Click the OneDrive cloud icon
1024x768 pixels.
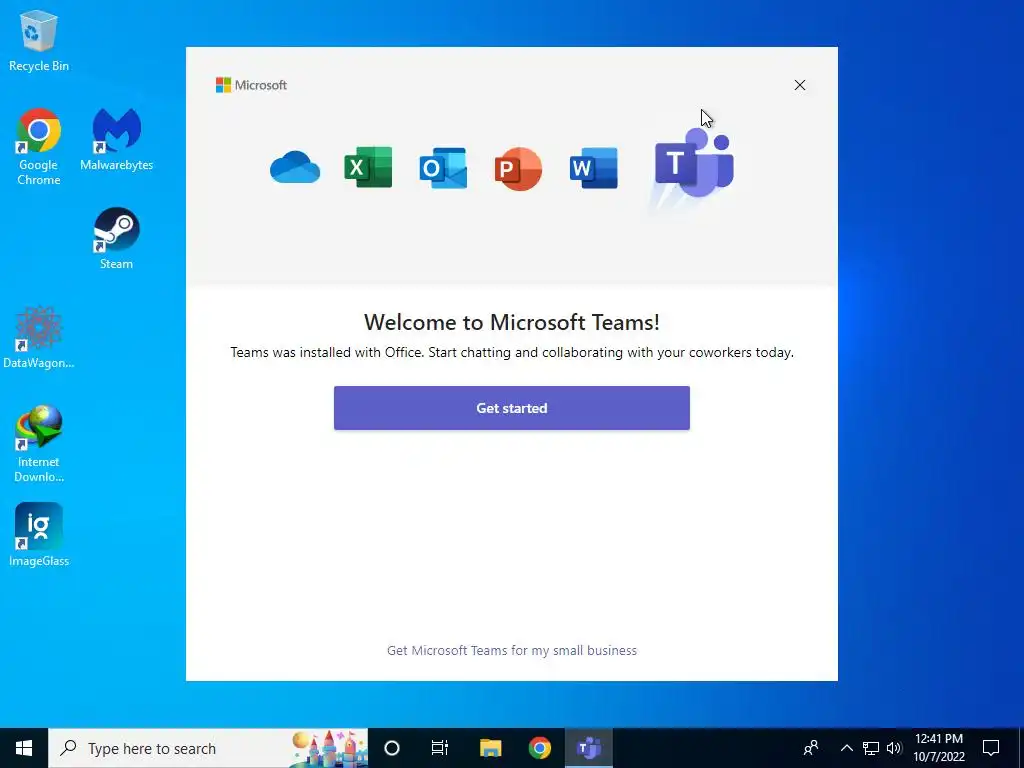(x=295, y=167)
